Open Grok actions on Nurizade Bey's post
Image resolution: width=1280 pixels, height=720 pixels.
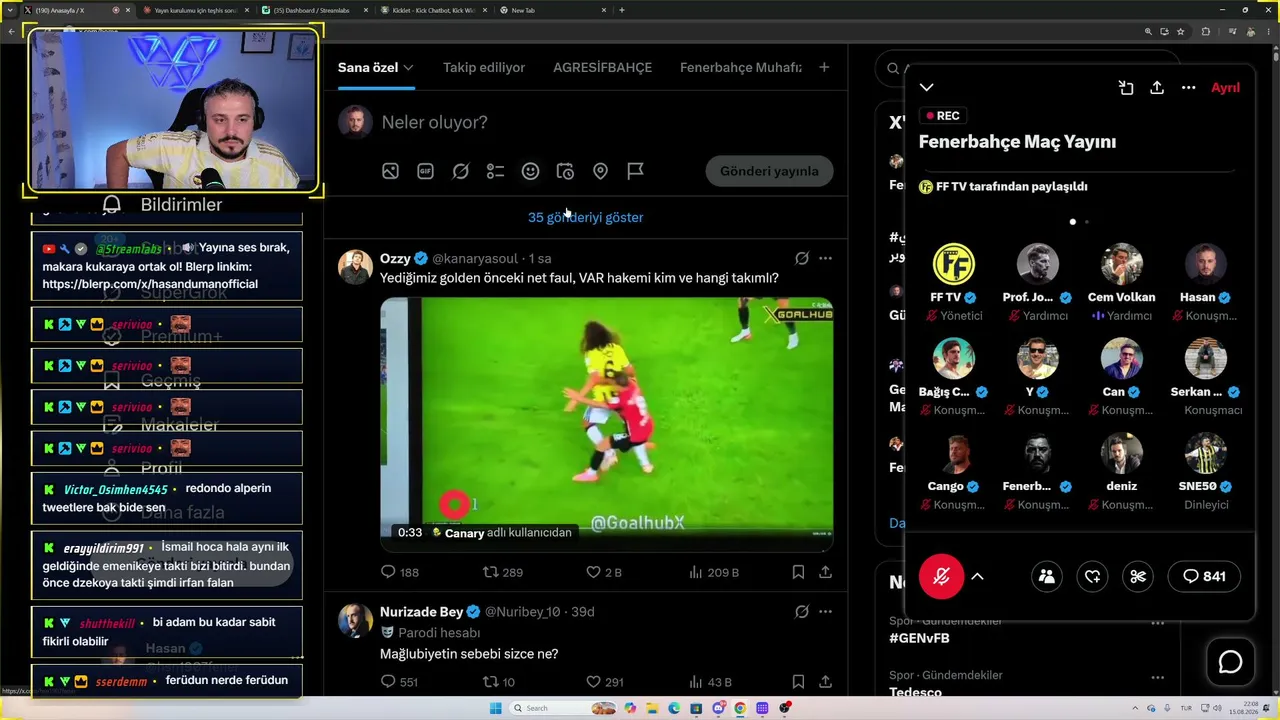(801, 611)
